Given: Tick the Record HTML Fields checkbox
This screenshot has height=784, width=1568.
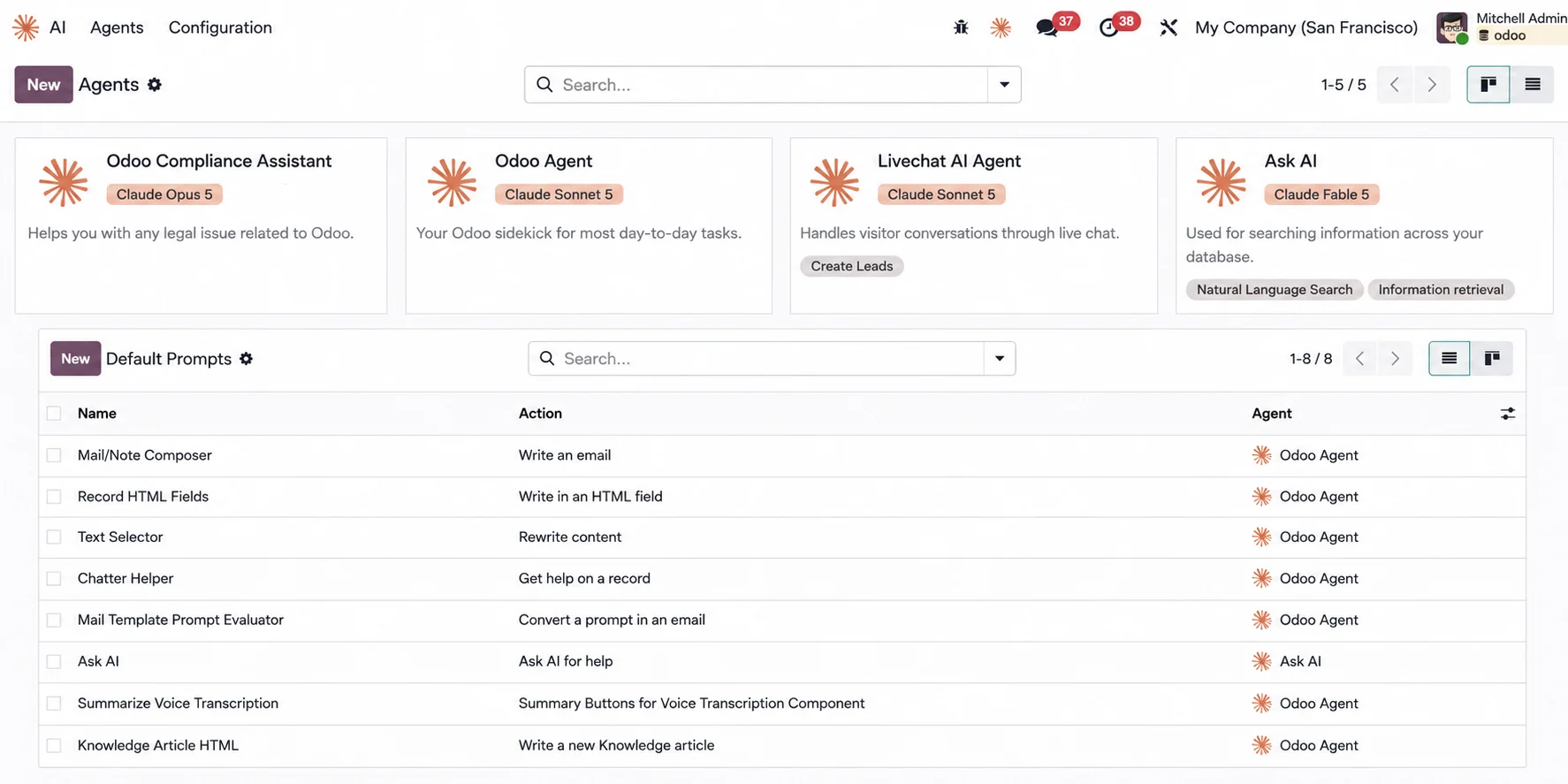Looking at the screenshot, I should pyautogui.click(x=54, y=497).
